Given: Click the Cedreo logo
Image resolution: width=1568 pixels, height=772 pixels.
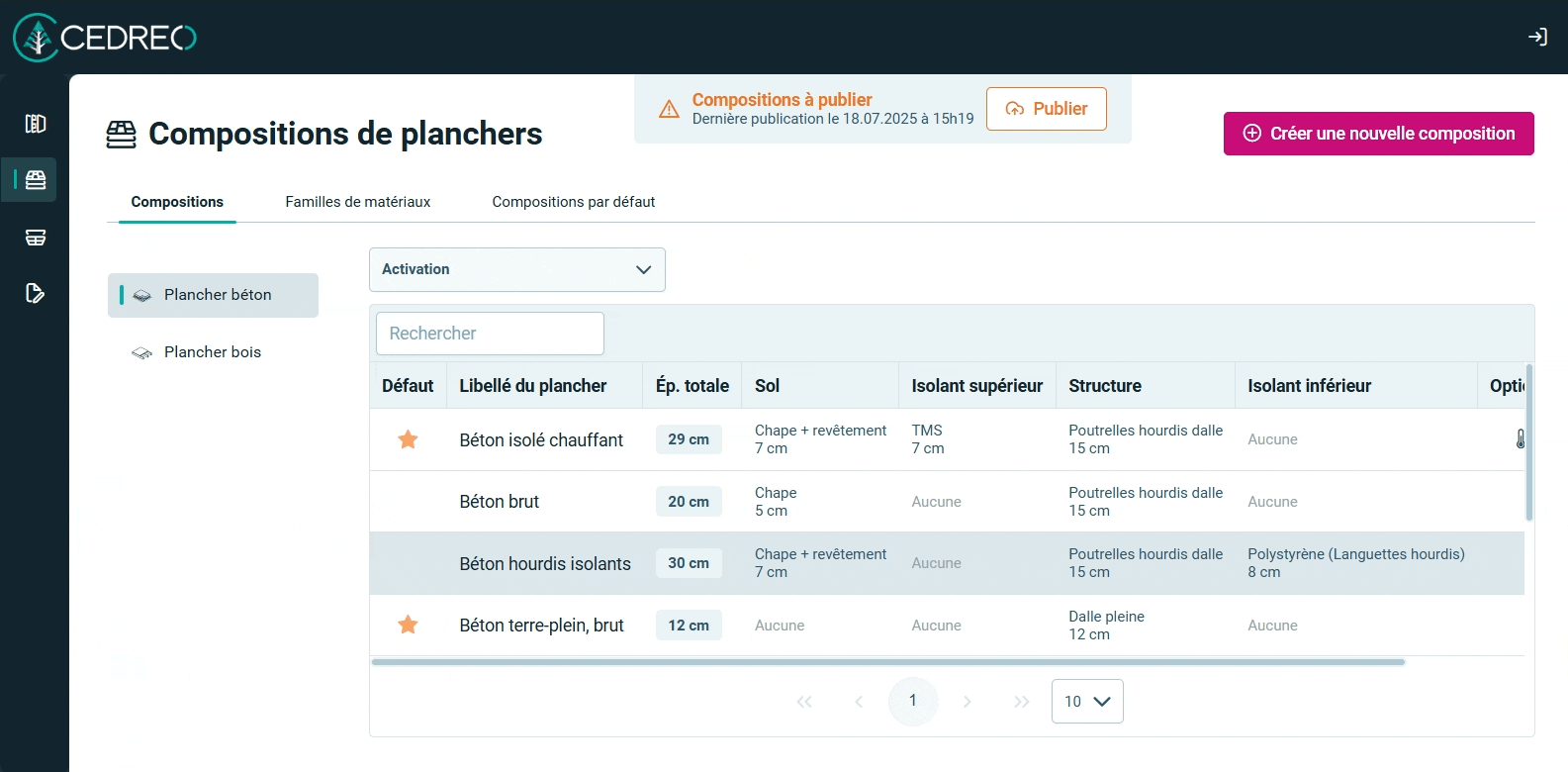Looking at the screenshot, I should [105, 38].
